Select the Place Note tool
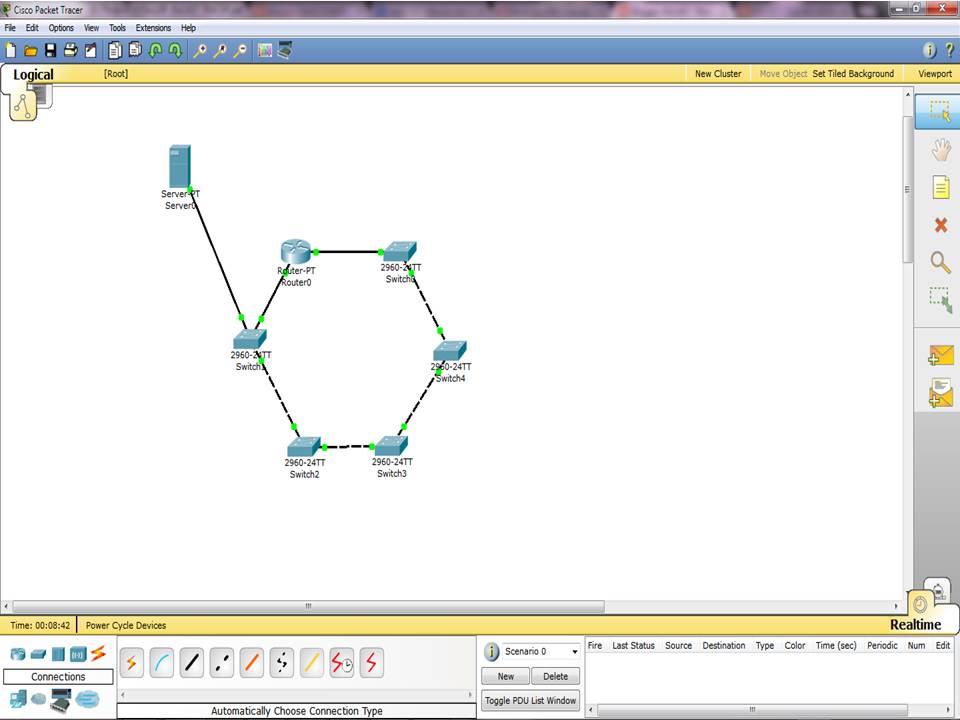 (938, 187)
